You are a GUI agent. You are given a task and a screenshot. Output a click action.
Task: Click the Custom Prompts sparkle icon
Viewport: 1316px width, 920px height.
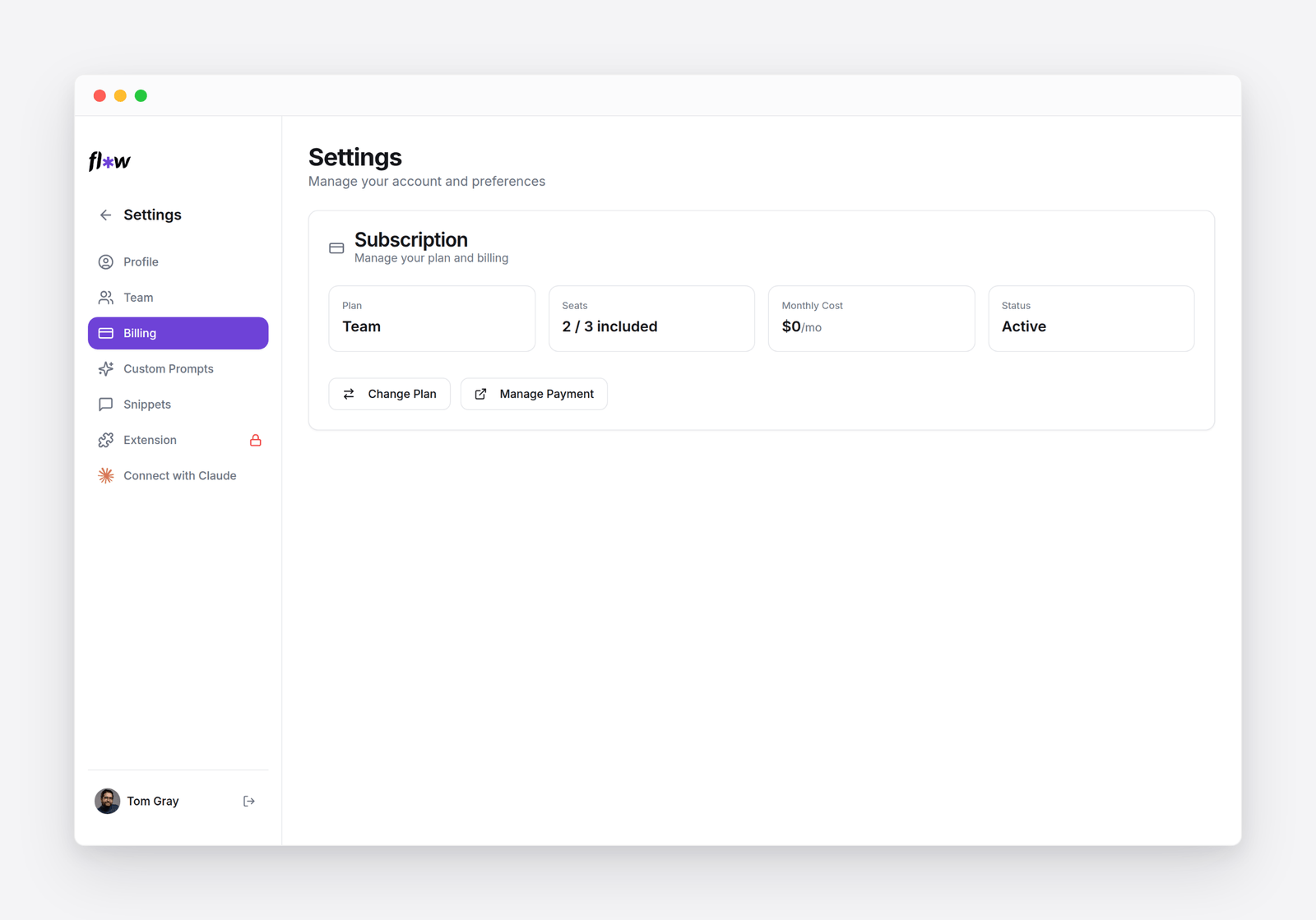(106, 369)
